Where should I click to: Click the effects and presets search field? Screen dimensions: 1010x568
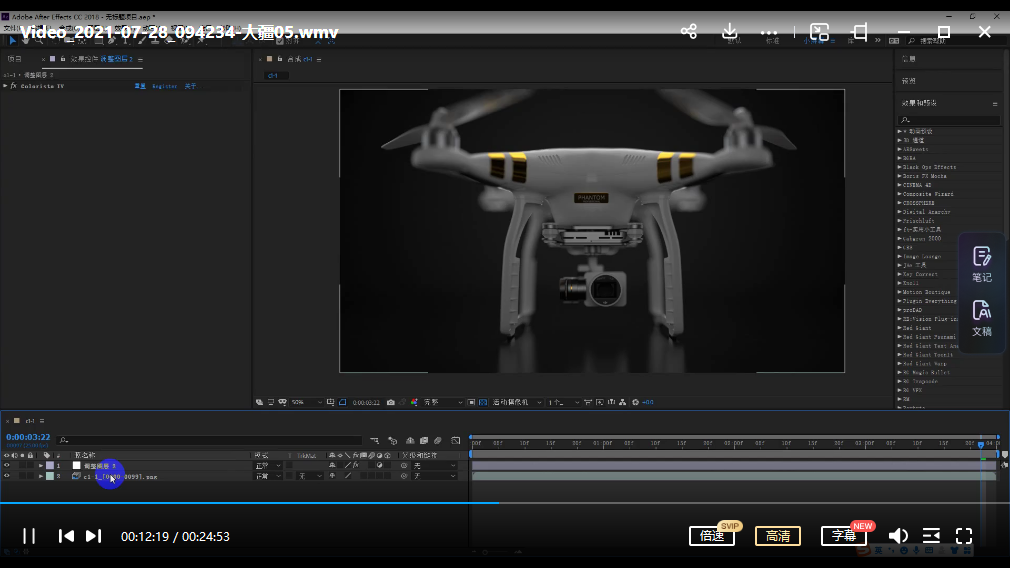(949, 120)
